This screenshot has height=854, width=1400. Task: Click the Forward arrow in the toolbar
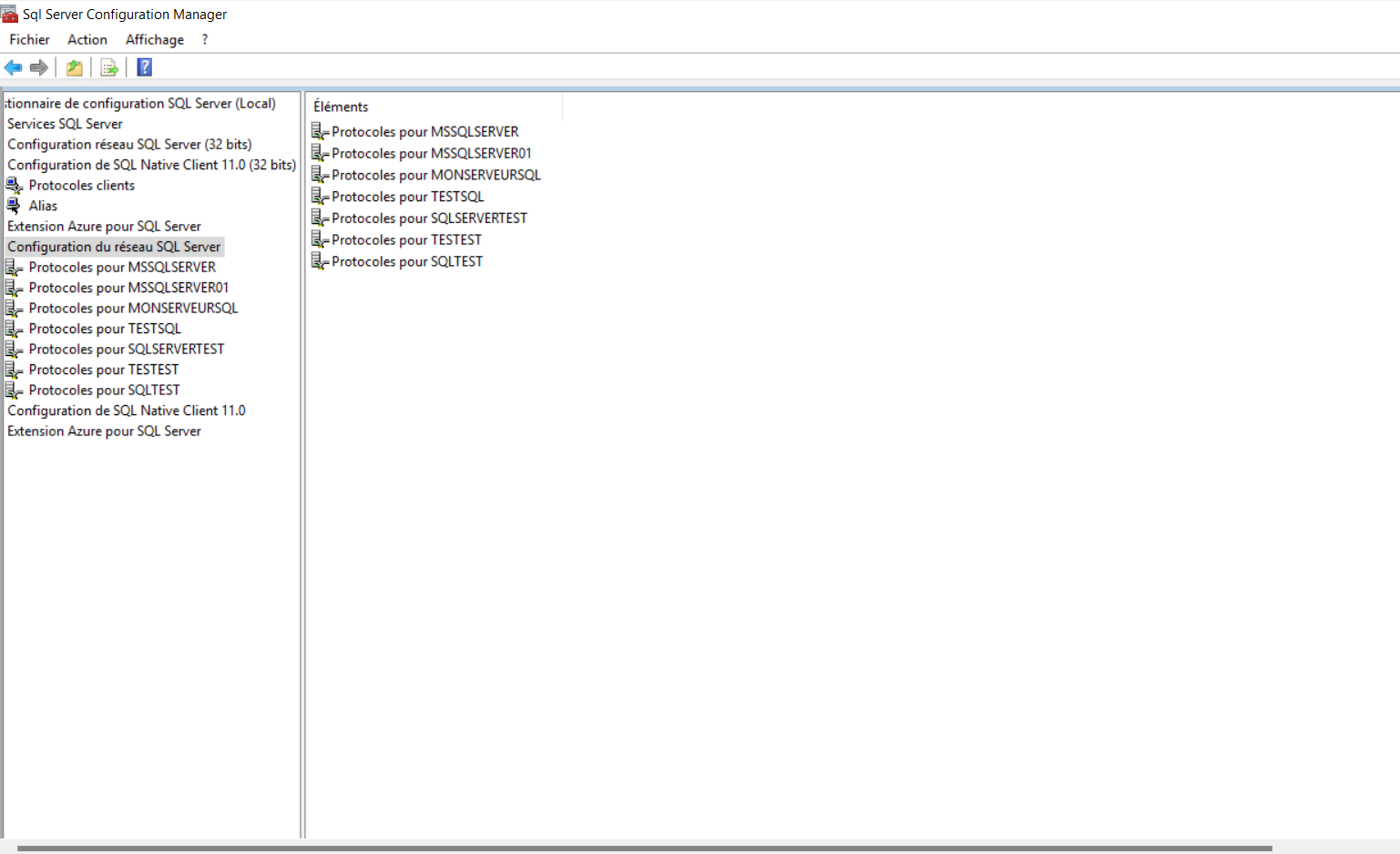[38, 67]
